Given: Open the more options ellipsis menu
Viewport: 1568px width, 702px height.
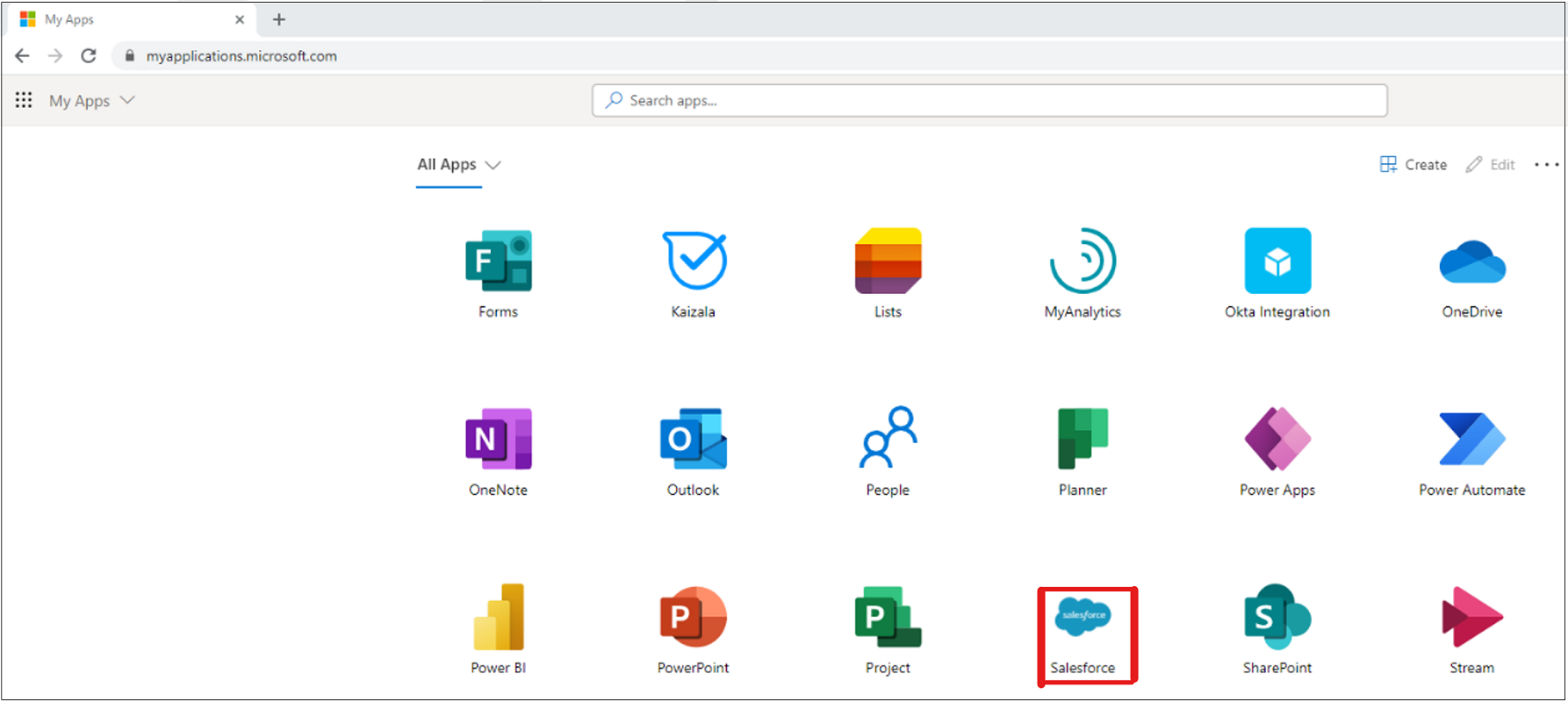Looking at the screenshot, I should pos(1546,164).
